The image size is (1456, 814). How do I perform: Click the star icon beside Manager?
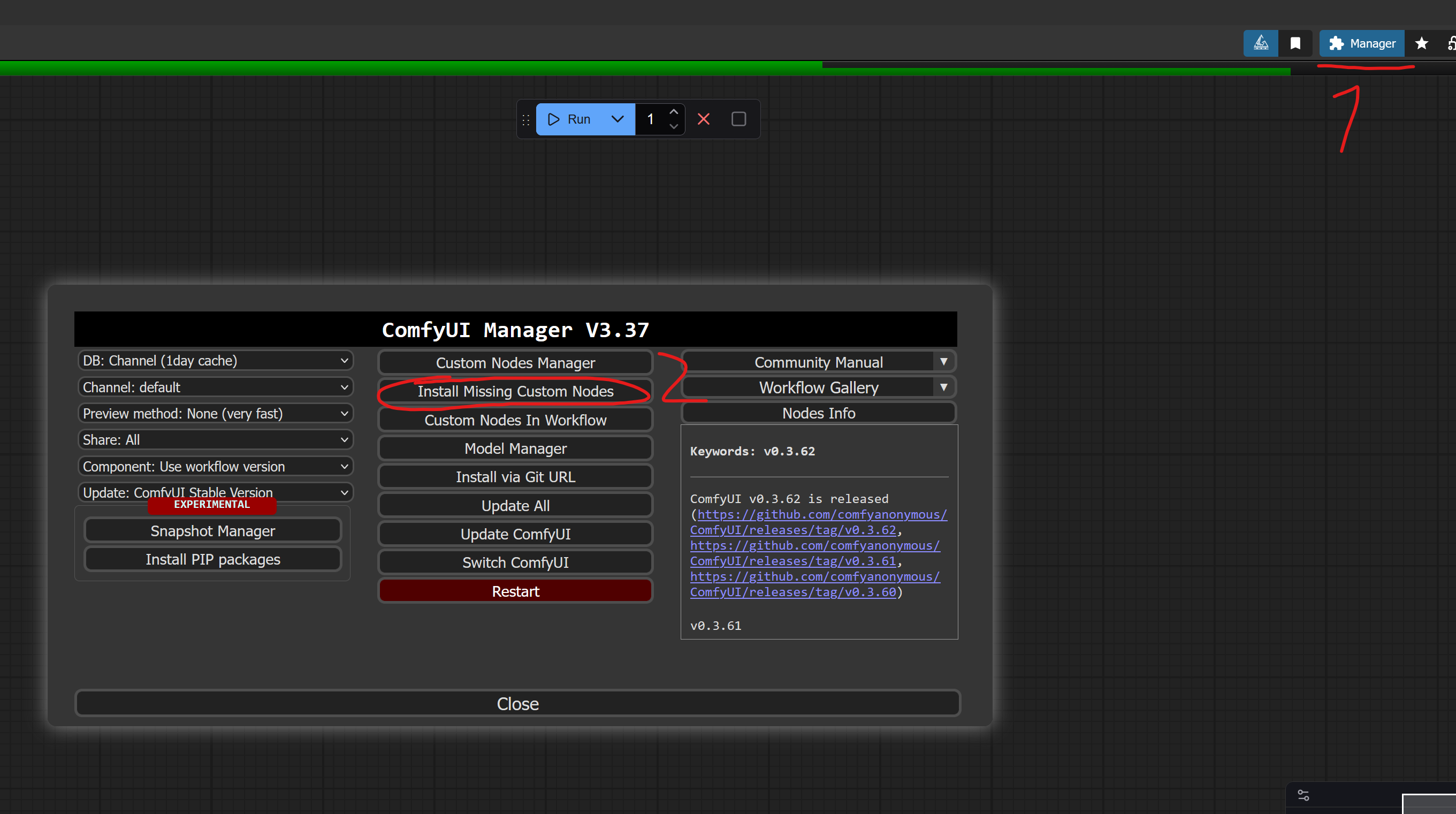1422,43
